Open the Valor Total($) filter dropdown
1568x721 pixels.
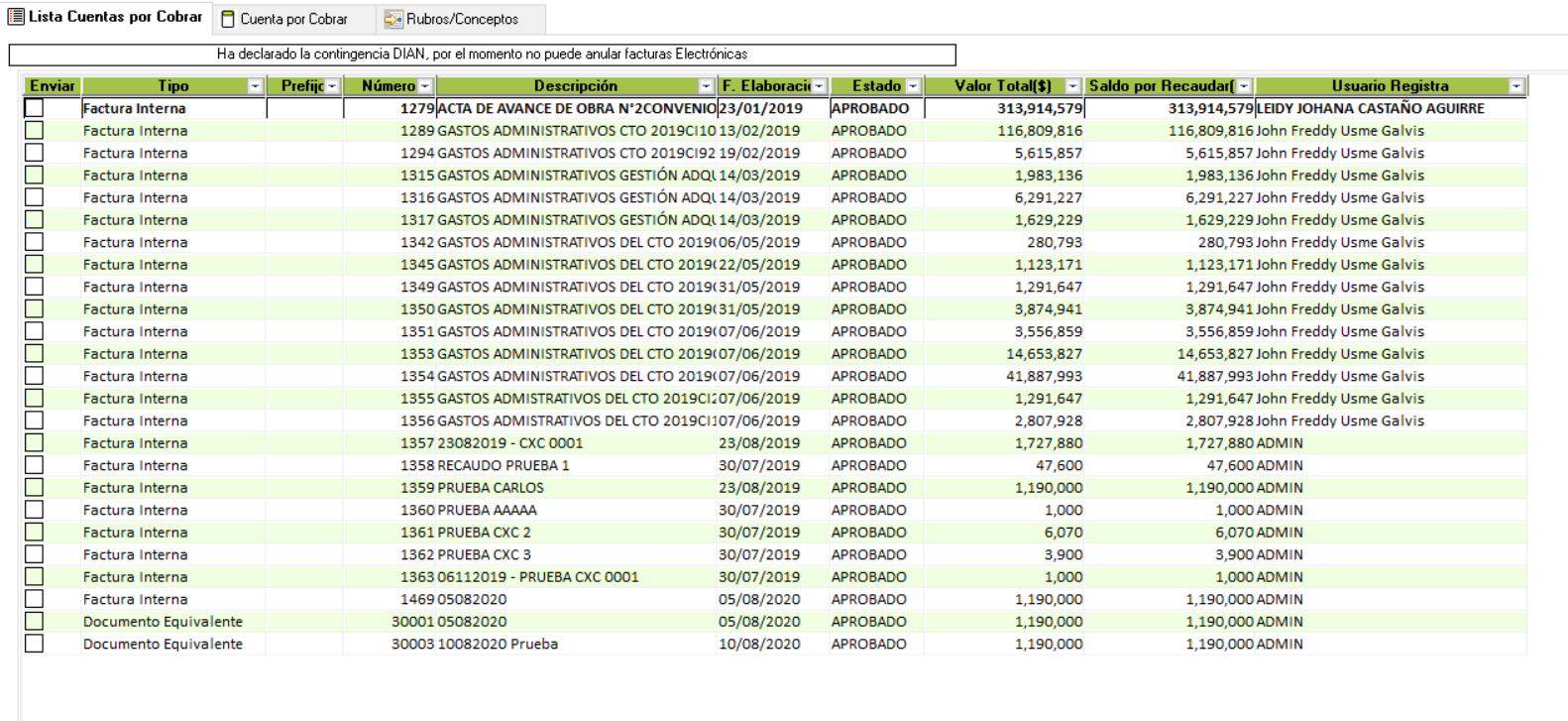pyautogui.click(x=1072, y=86)
